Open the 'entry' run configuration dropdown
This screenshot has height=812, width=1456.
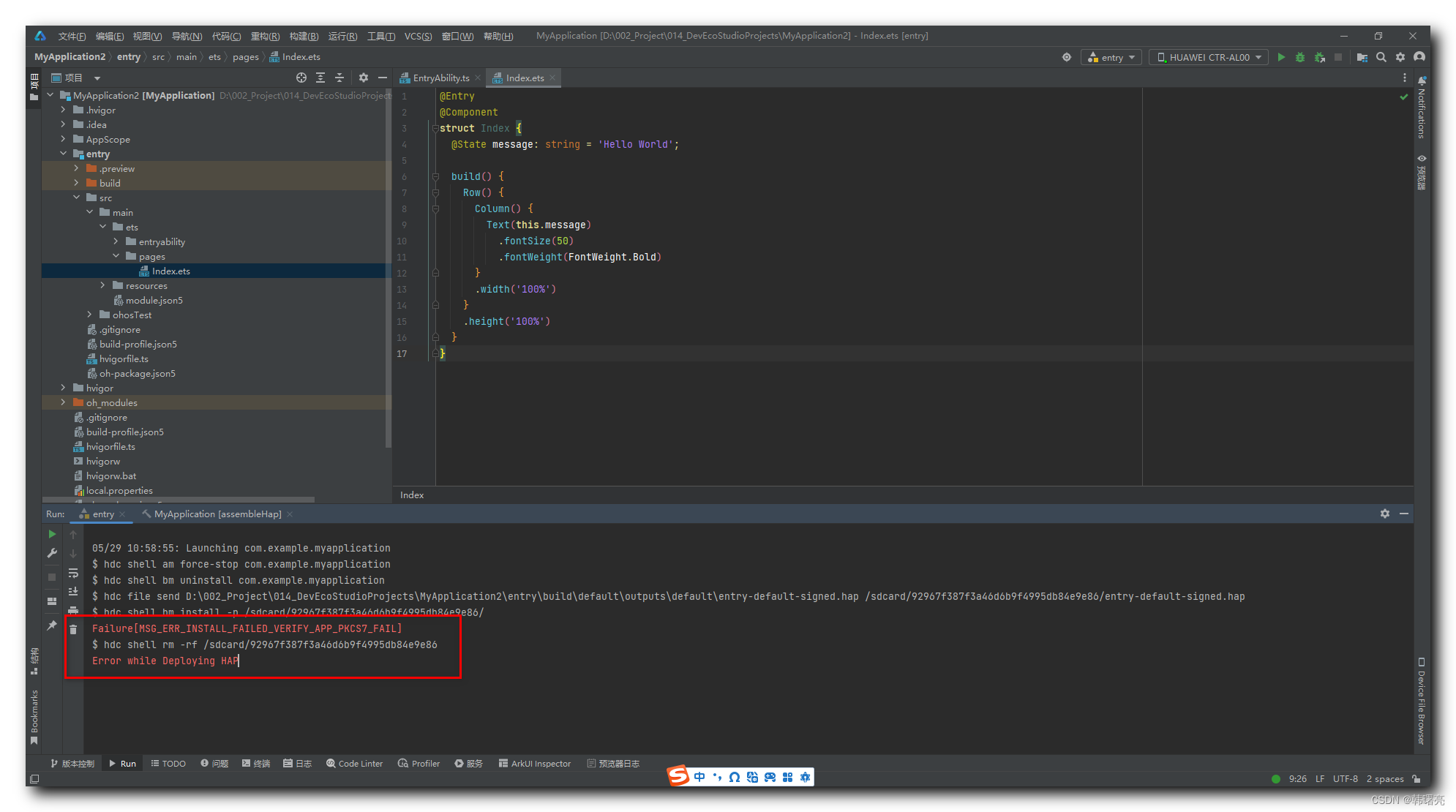pos(1111,57)
